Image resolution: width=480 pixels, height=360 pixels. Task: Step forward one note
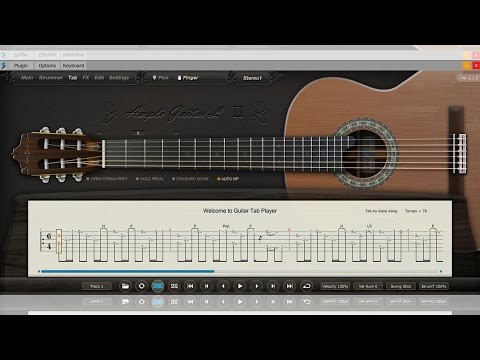257,286
